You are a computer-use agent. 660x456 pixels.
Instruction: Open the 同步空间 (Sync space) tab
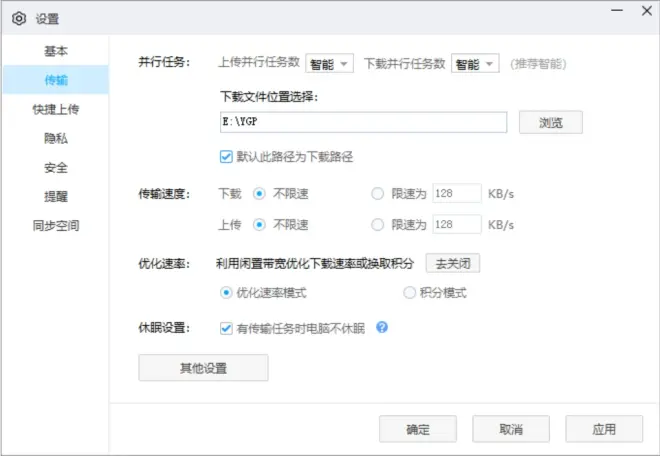[56, 225]
